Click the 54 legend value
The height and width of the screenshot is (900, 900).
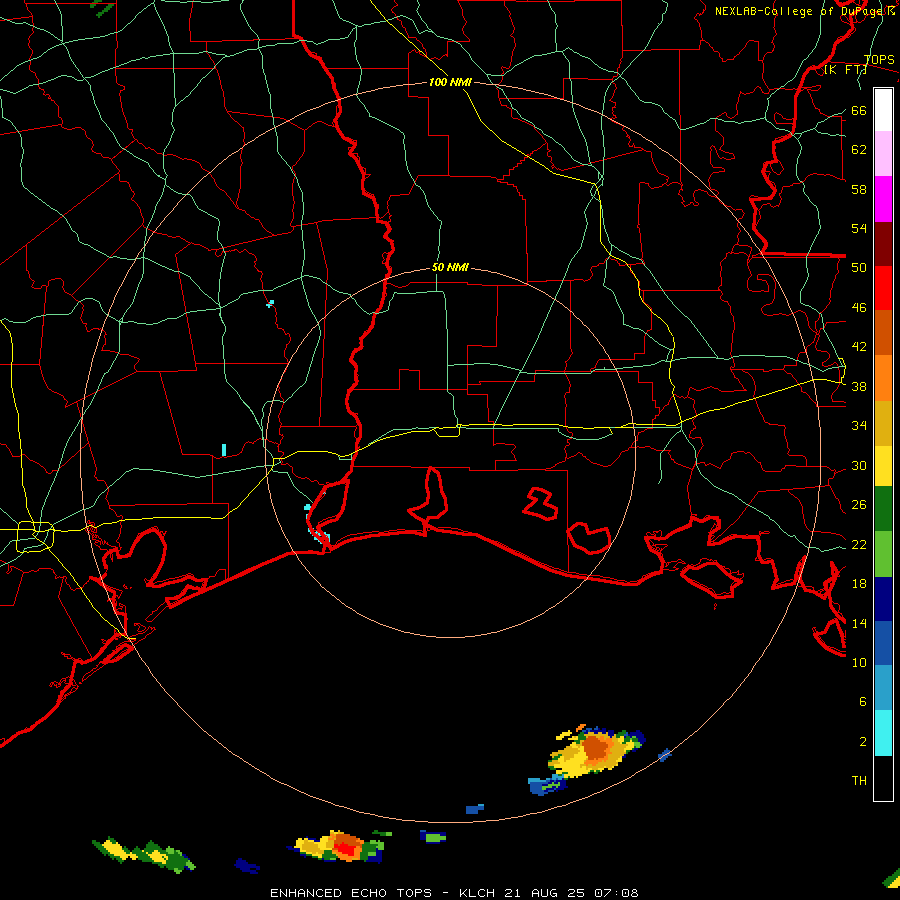click(859, 228)
